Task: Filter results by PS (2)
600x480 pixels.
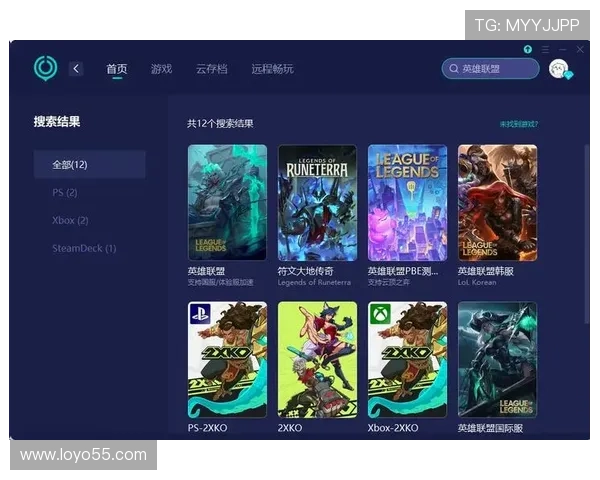Action: [65, 193]
